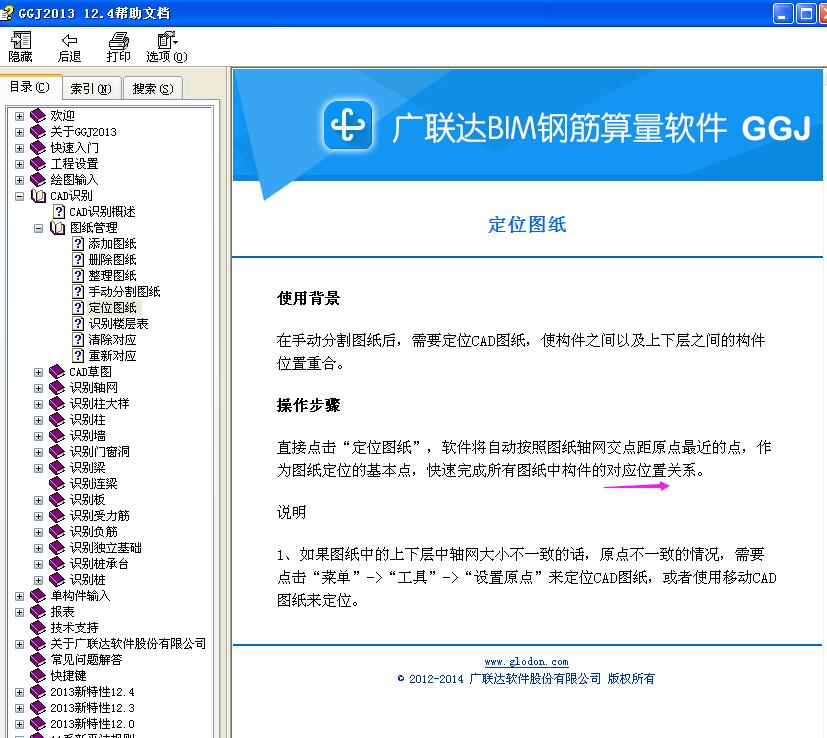
Task: Select the 识别桩承台 tree item
Action: click(x=100, y=563)
